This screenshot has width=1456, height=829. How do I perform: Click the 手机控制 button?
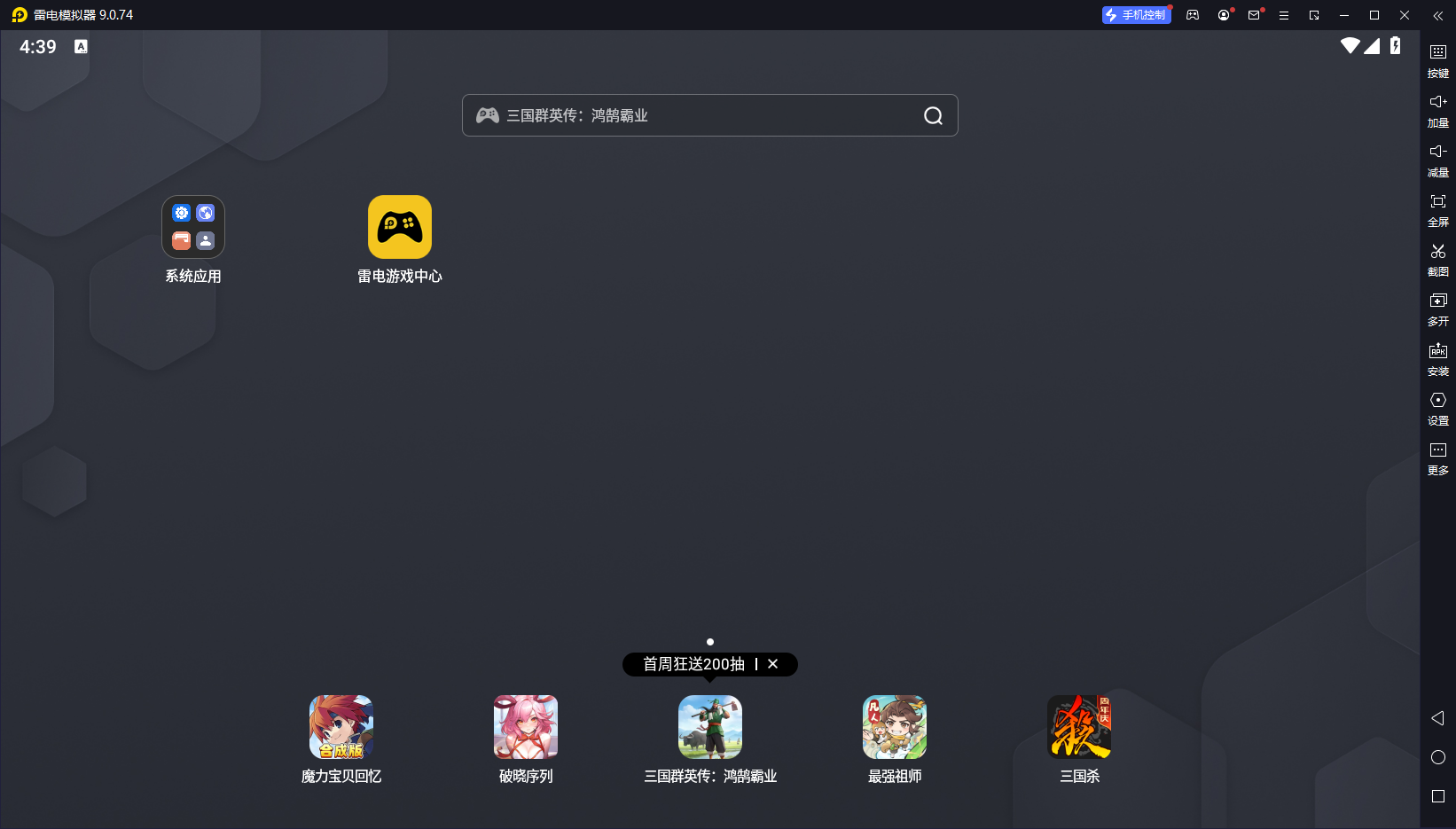[x=1136, y=15]
